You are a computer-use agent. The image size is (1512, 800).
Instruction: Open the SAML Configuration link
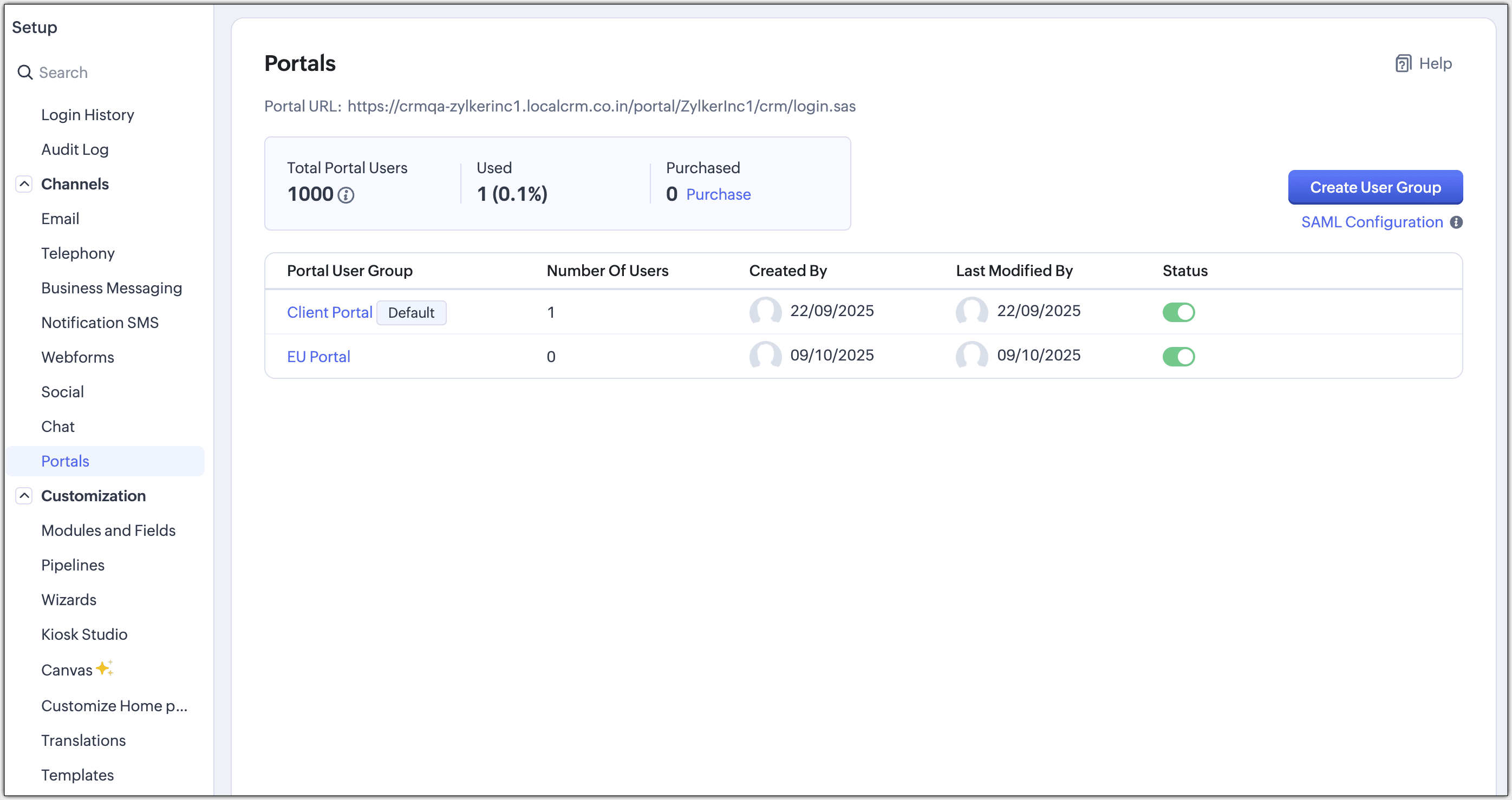1371,222
